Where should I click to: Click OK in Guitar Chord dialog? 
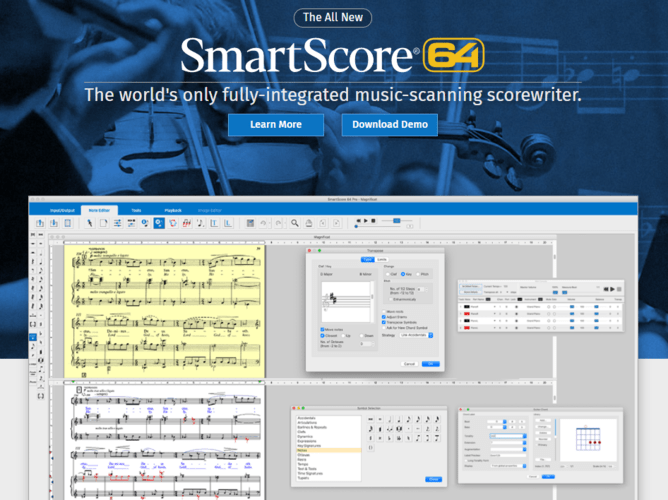[548, 477]
